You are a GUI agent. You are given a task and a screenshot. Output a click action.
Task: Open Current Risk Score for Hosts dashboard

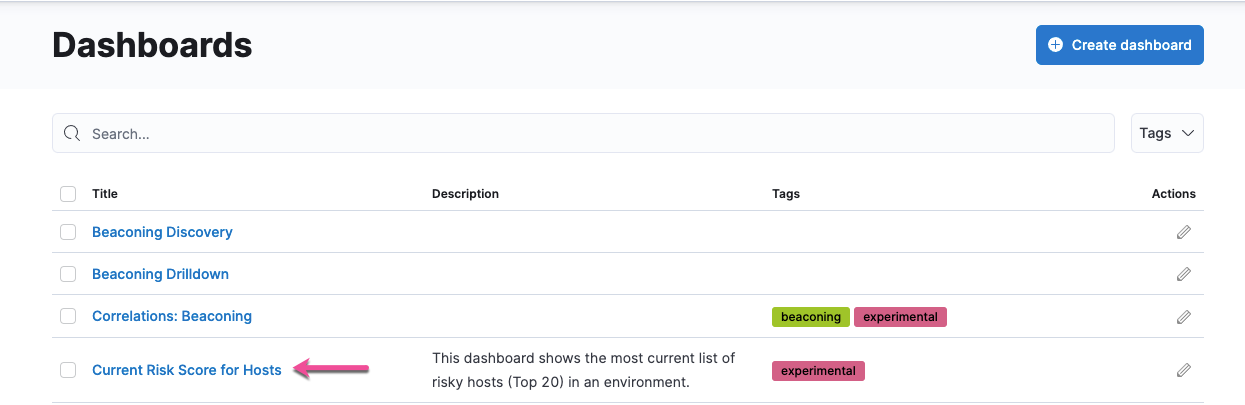click(187, 370)
